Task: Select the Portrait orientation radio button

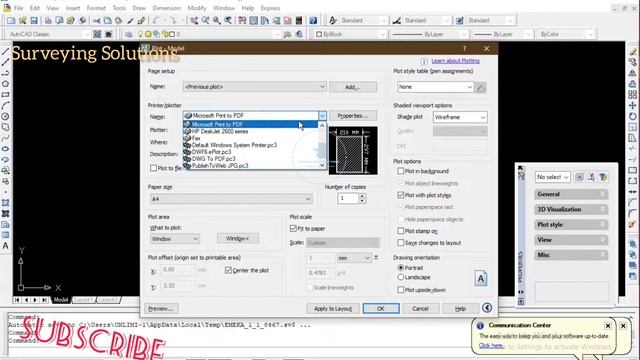Action: (400, 268)
